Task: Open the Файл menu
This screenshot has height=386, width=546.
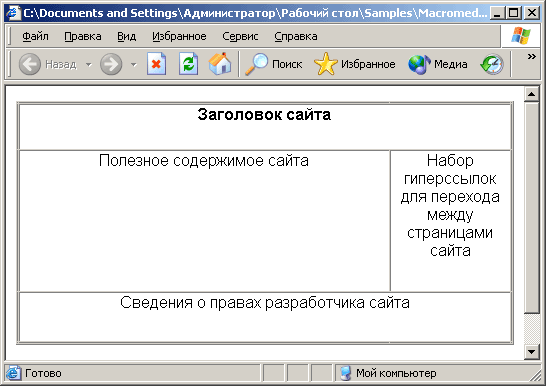Action: tap(36, 36)
